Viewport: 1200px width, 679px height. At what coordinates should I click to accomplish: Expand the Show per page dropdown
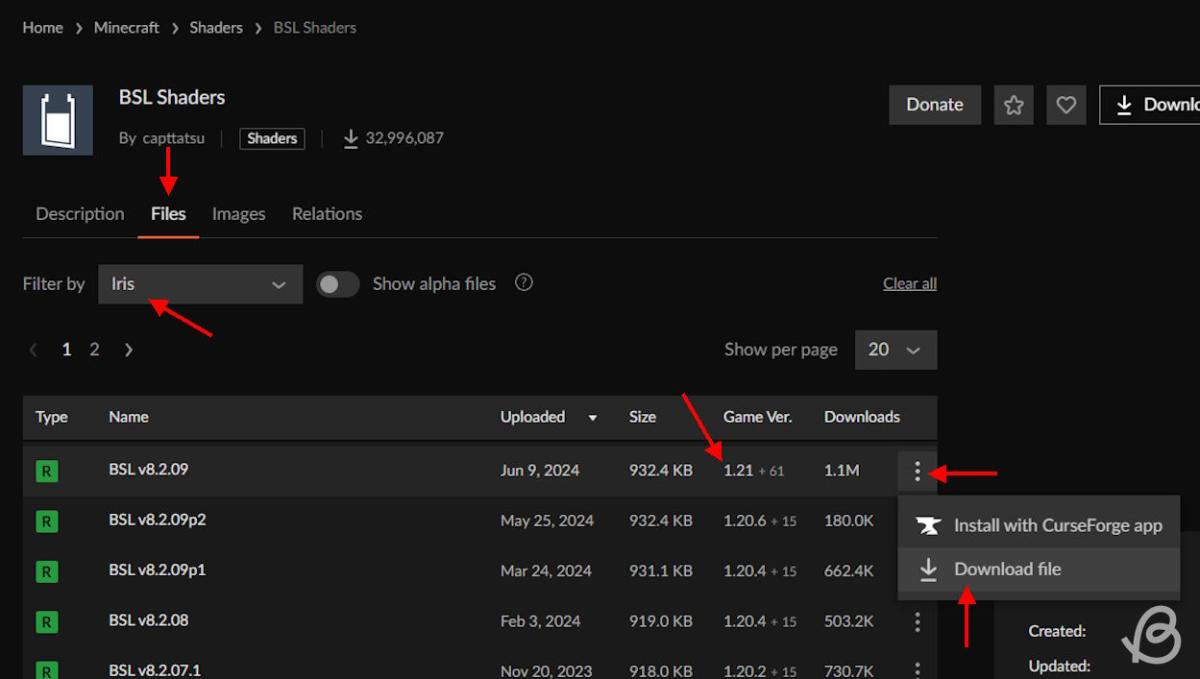895,350
